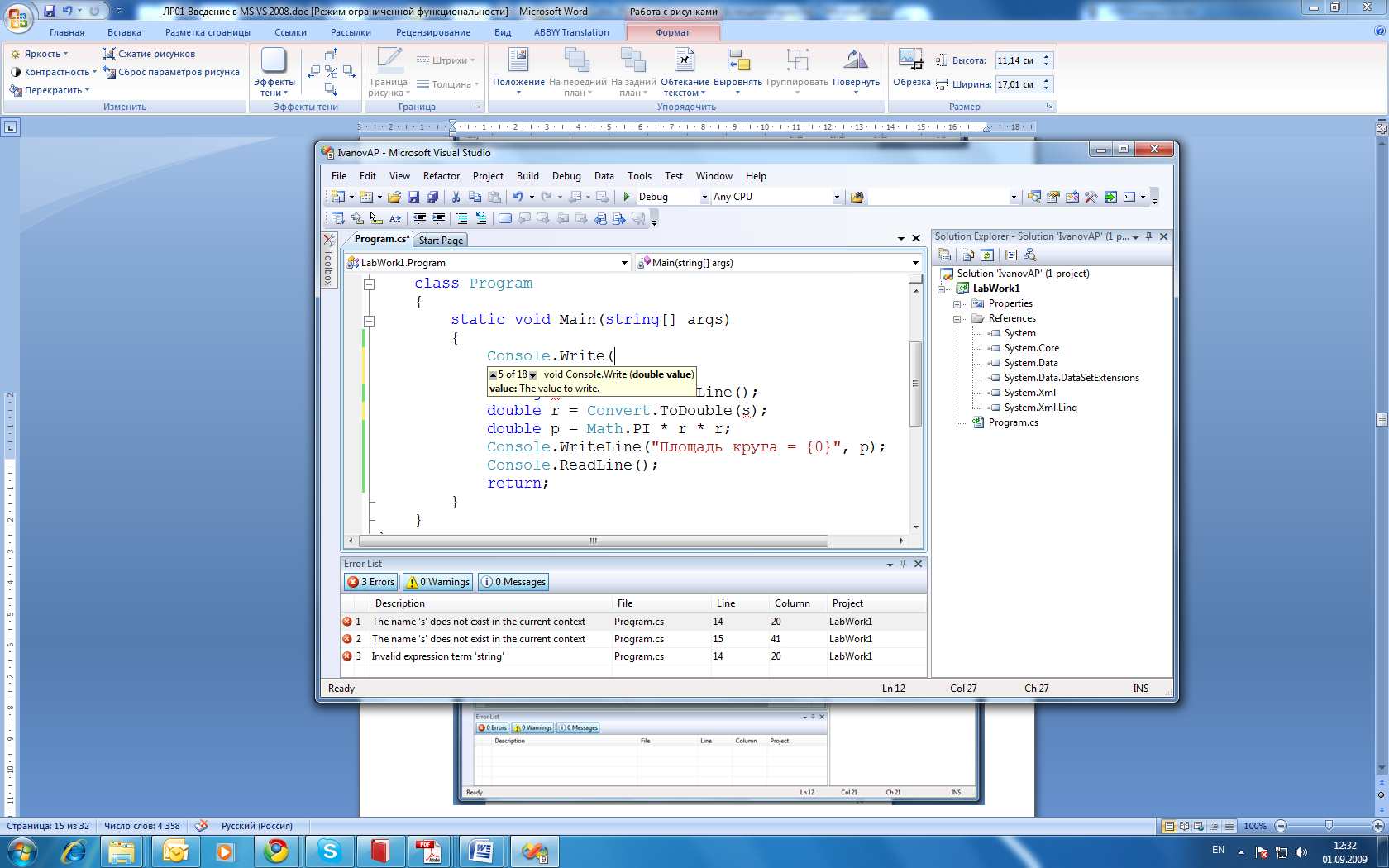
Task: Click the tab stop selector on the ruler
Action: pos(10,127)
